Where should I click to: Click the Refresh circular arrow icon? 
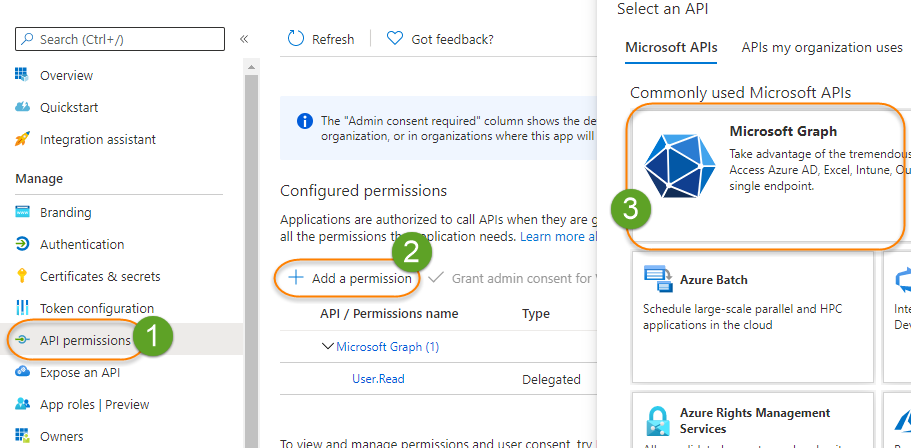[296, 39]
